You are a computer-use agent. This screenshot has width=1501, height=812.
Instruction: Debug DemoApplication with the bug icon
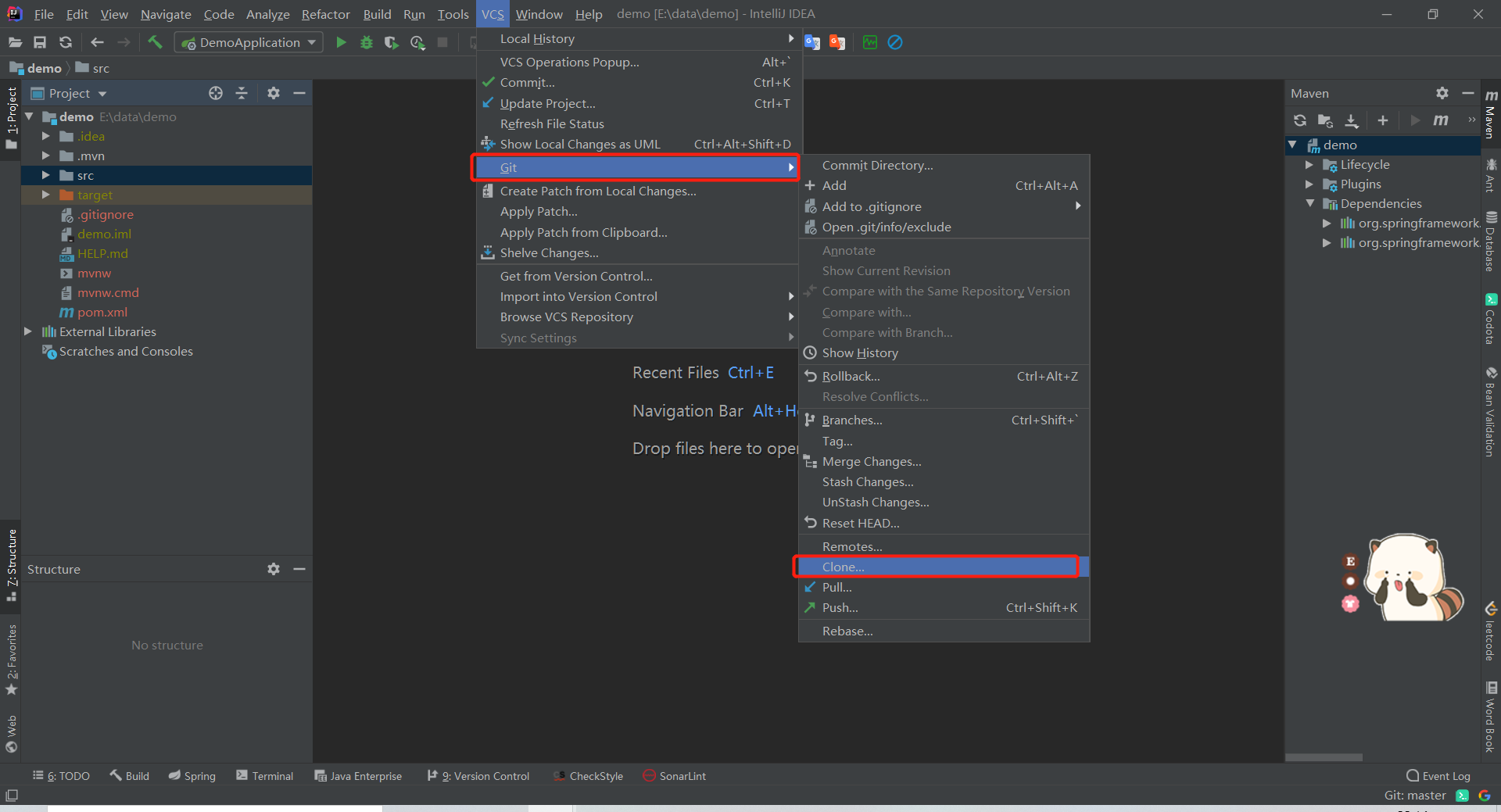[366, 42]
